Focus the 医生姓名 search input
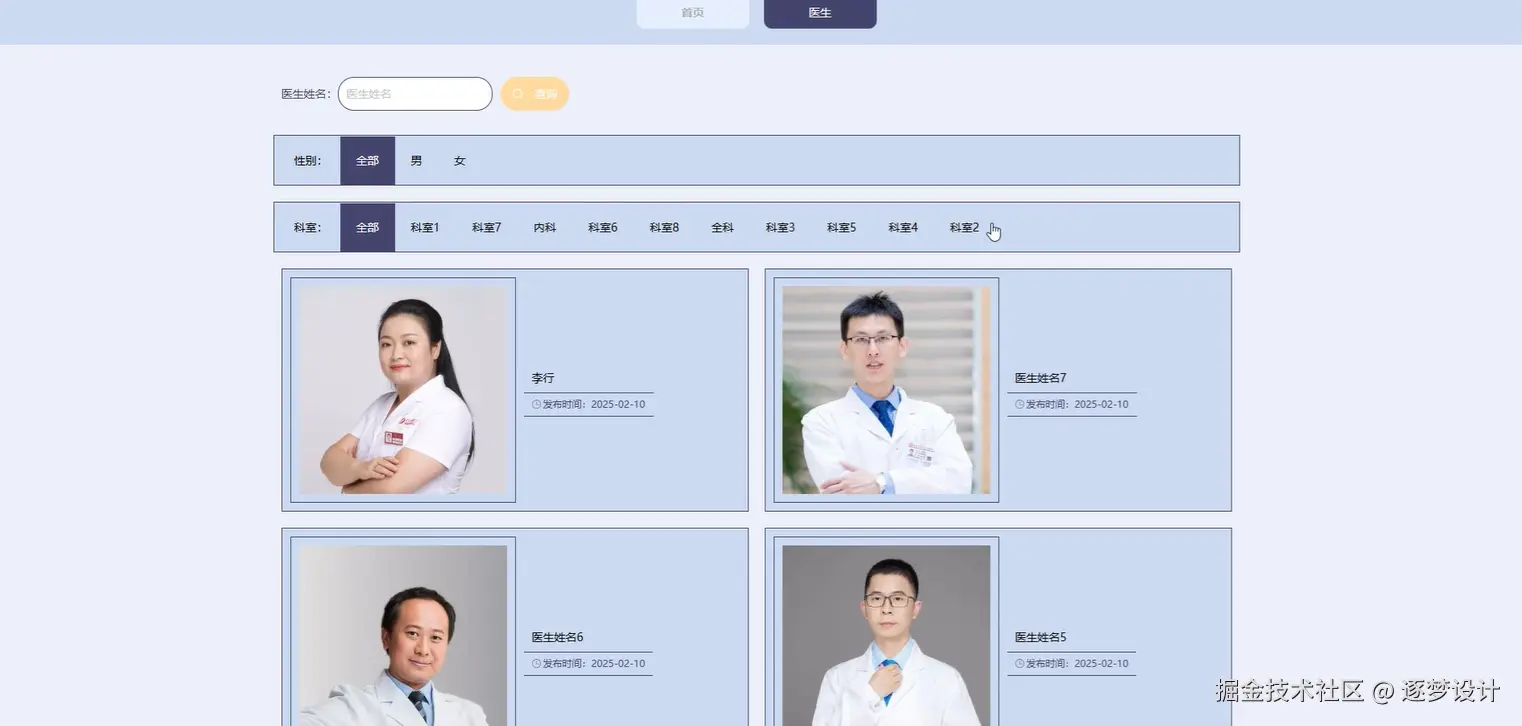 [415, 94]
